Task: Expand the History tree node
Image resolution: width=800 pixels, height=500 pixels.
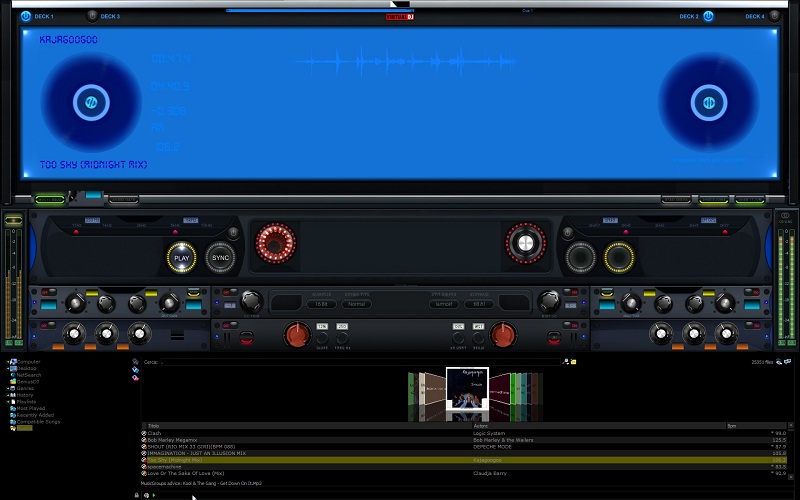Action: coord(8,395)
